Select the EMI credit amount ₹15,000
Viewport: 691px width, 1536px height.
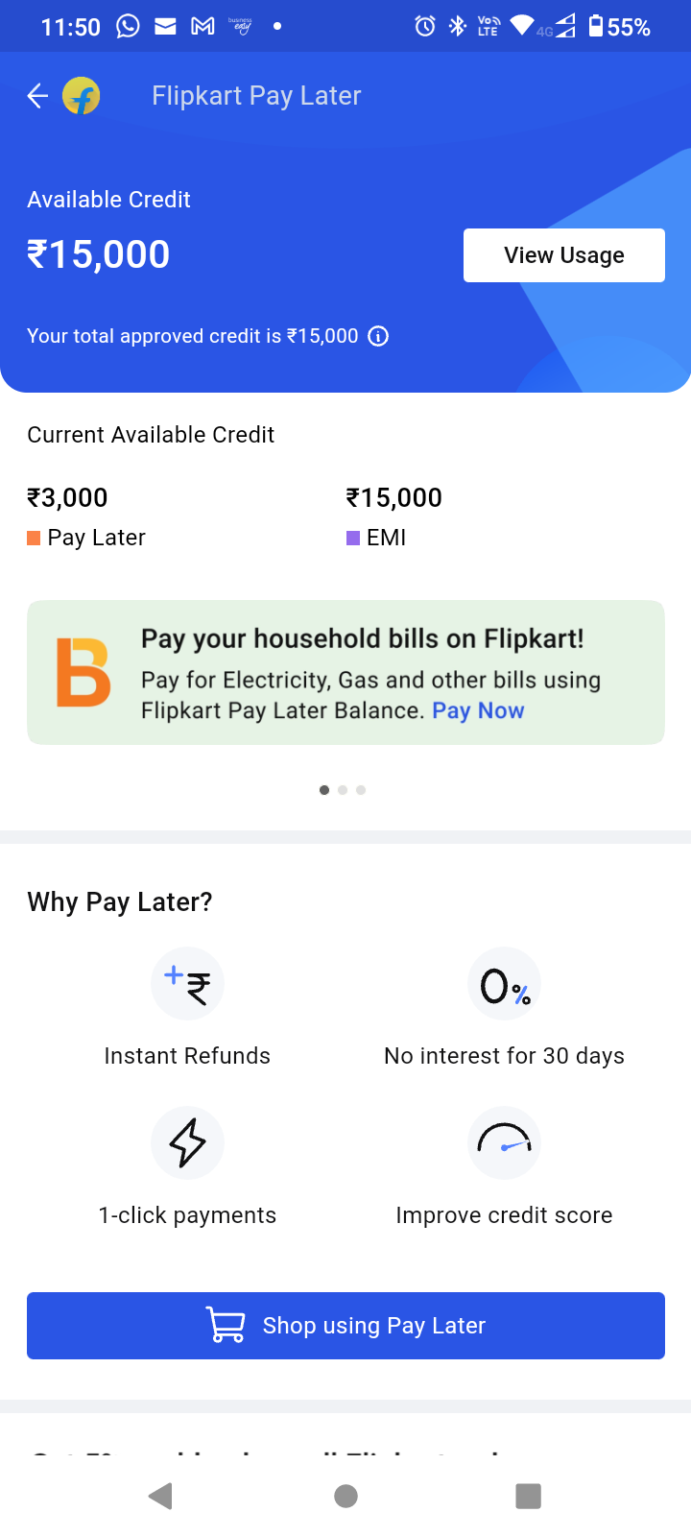point(394,497)
